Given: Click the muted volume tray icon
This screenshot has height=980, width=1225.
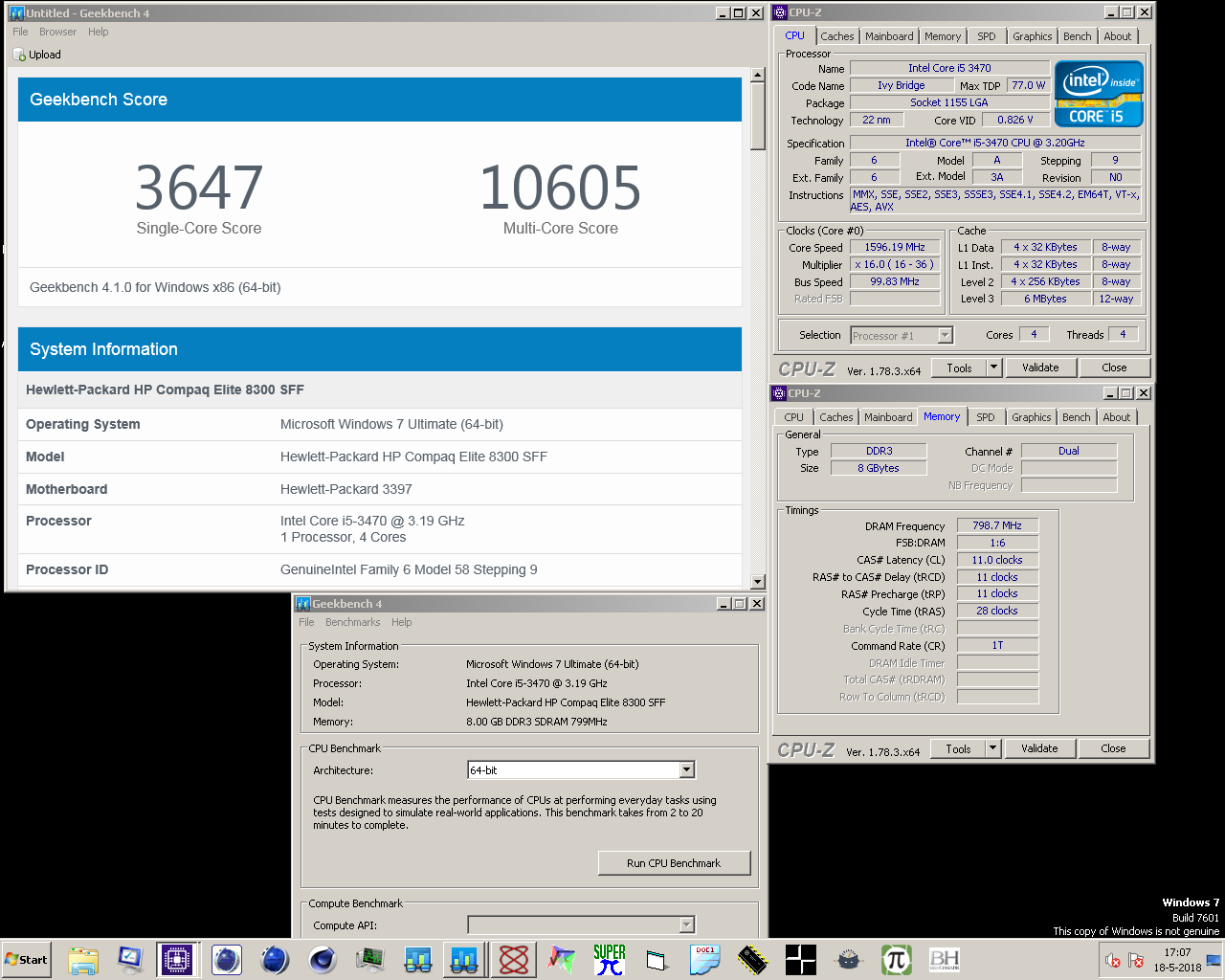Looking at the screenshot, I should coord(1112,960).
